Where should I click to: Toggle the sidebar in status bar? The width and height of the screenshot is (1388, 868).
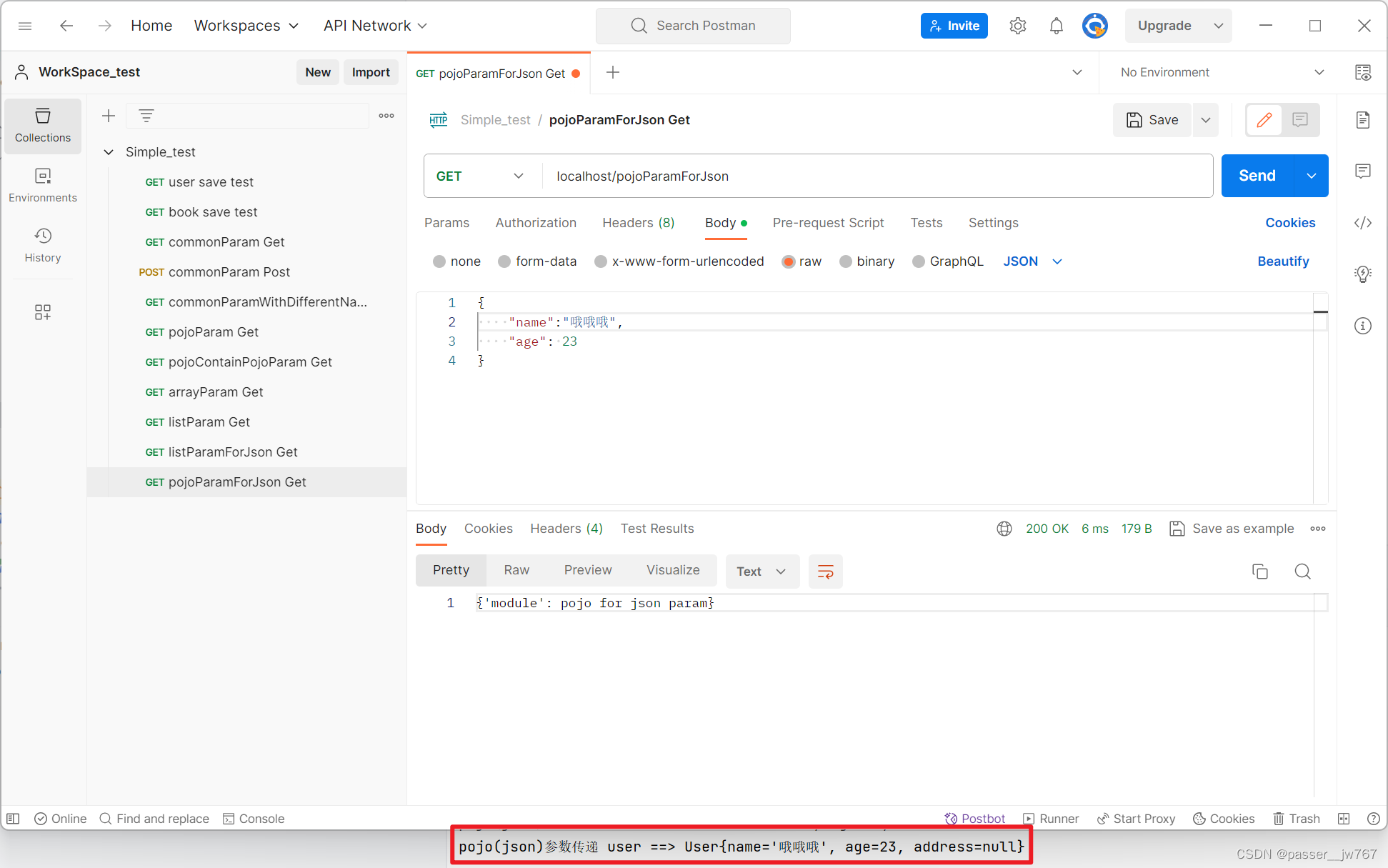pyautogui.click(x=13, y=819)
